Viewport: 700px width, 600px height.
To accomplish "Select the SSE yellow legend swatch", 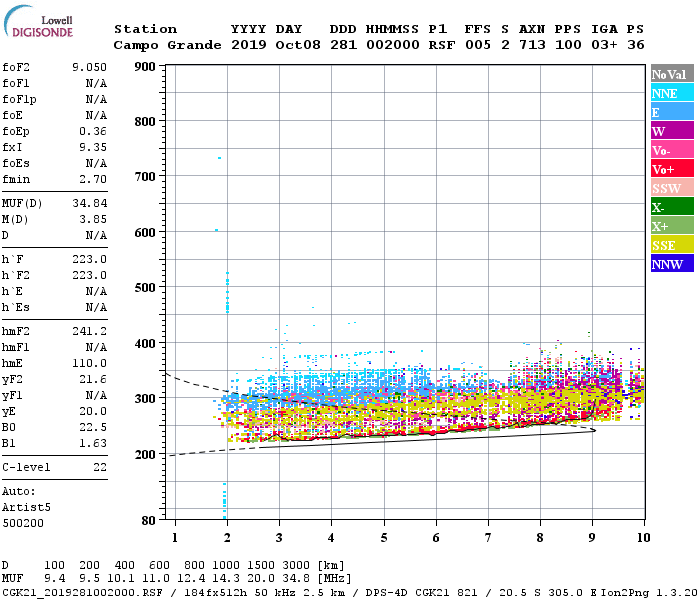I will click(672, 245).
